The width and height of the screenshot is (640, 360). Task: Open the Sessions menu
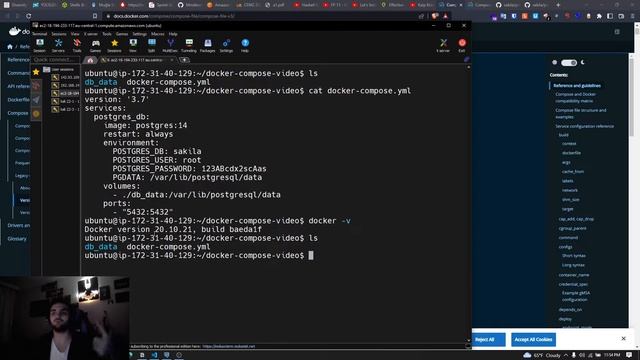coord(59,34)
